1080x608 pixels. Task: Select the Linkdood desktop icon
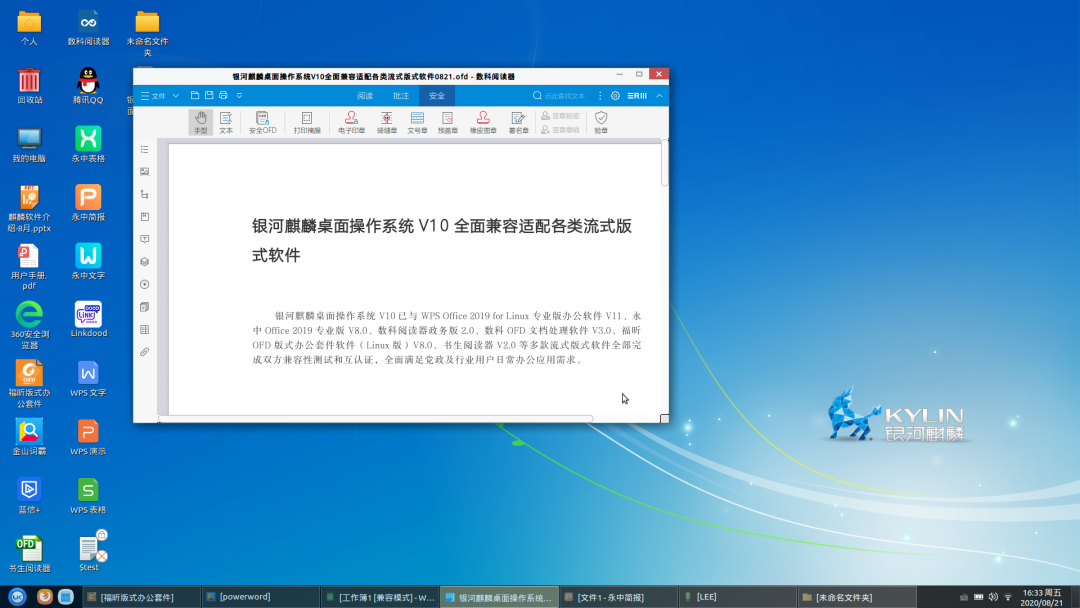pyautogui.click(x=88, y=319)
